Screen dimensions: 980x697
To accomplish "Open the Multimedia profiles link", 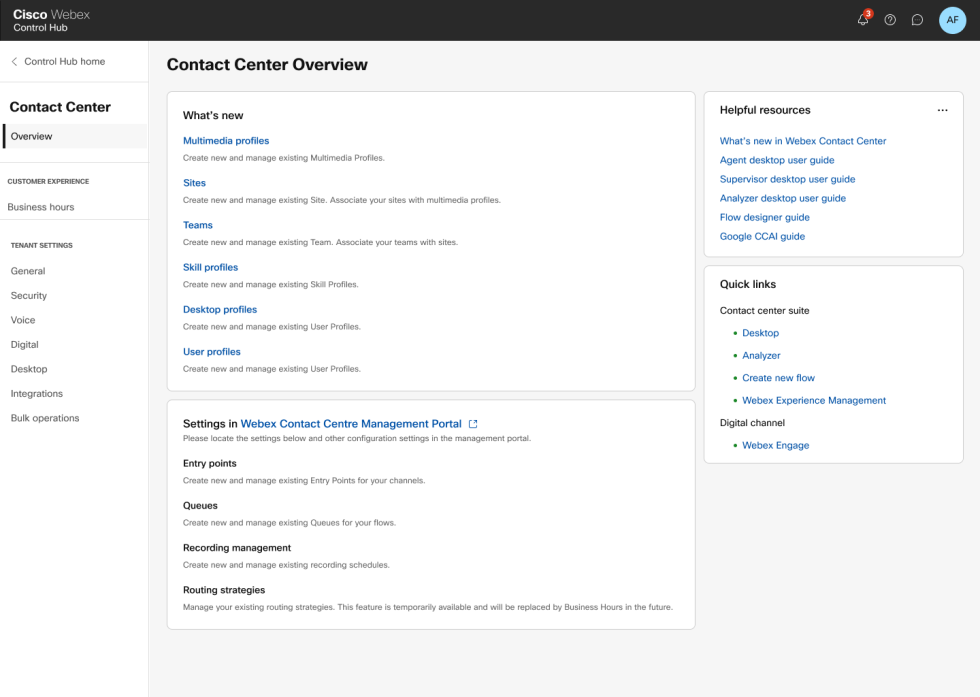I will coord(226,140).
